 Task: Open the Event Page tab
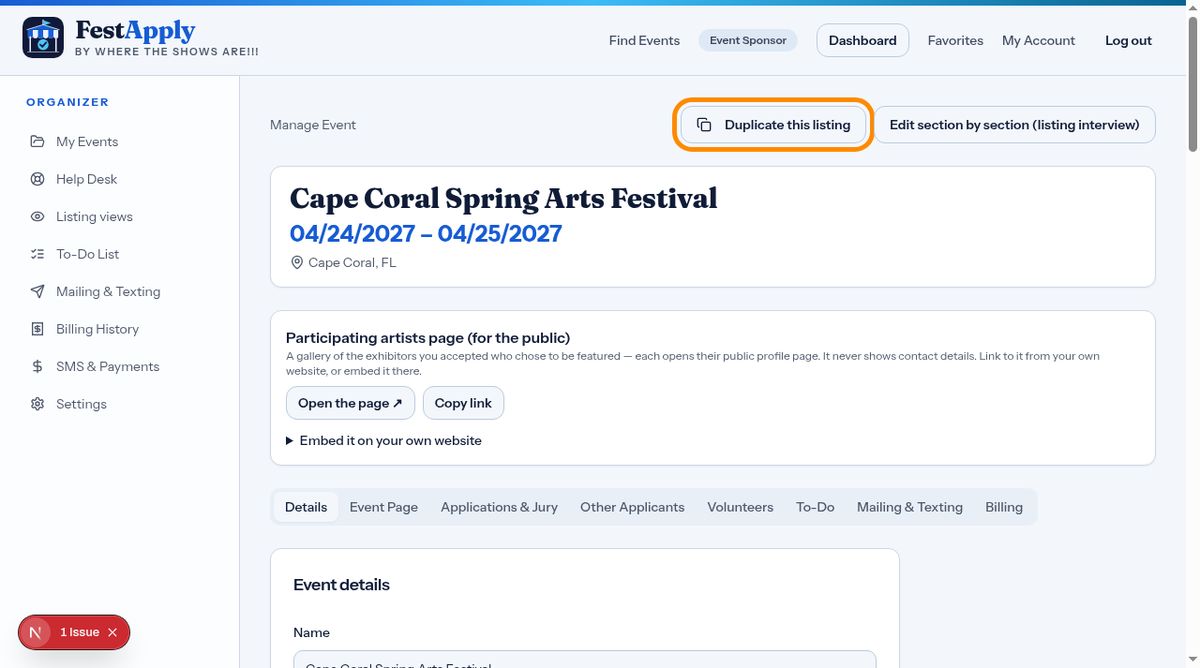click(384, 507)
